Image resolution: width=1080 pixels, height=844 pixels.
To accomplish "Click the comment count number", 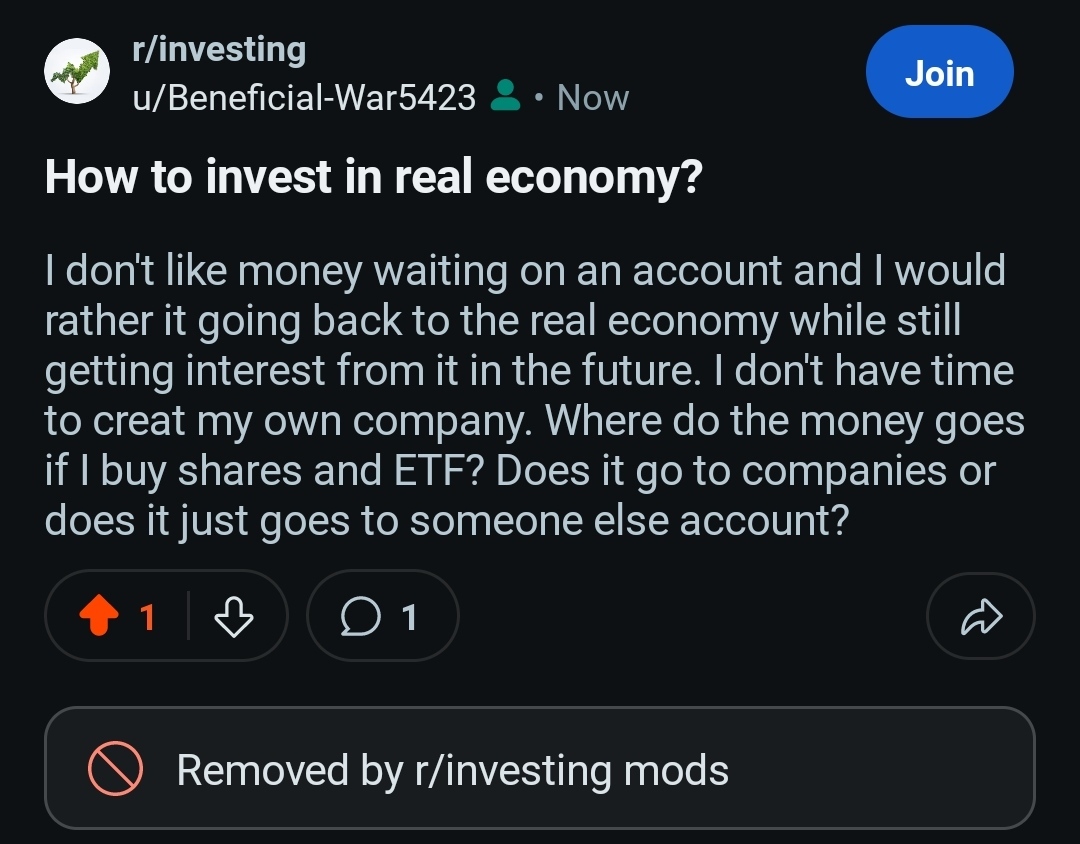I will point(408,618).
